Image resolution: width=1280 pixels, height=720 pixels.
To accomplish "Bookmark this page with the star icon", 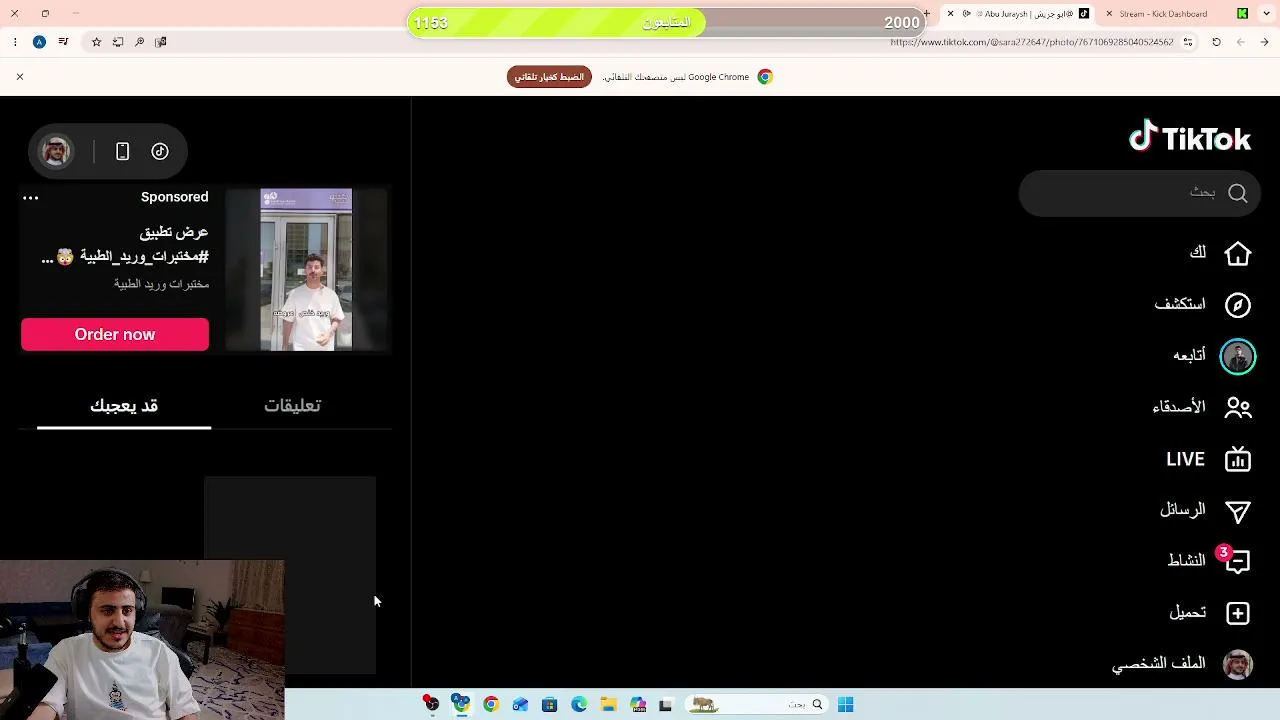I will pyautogui.click(x=96, y=42).
